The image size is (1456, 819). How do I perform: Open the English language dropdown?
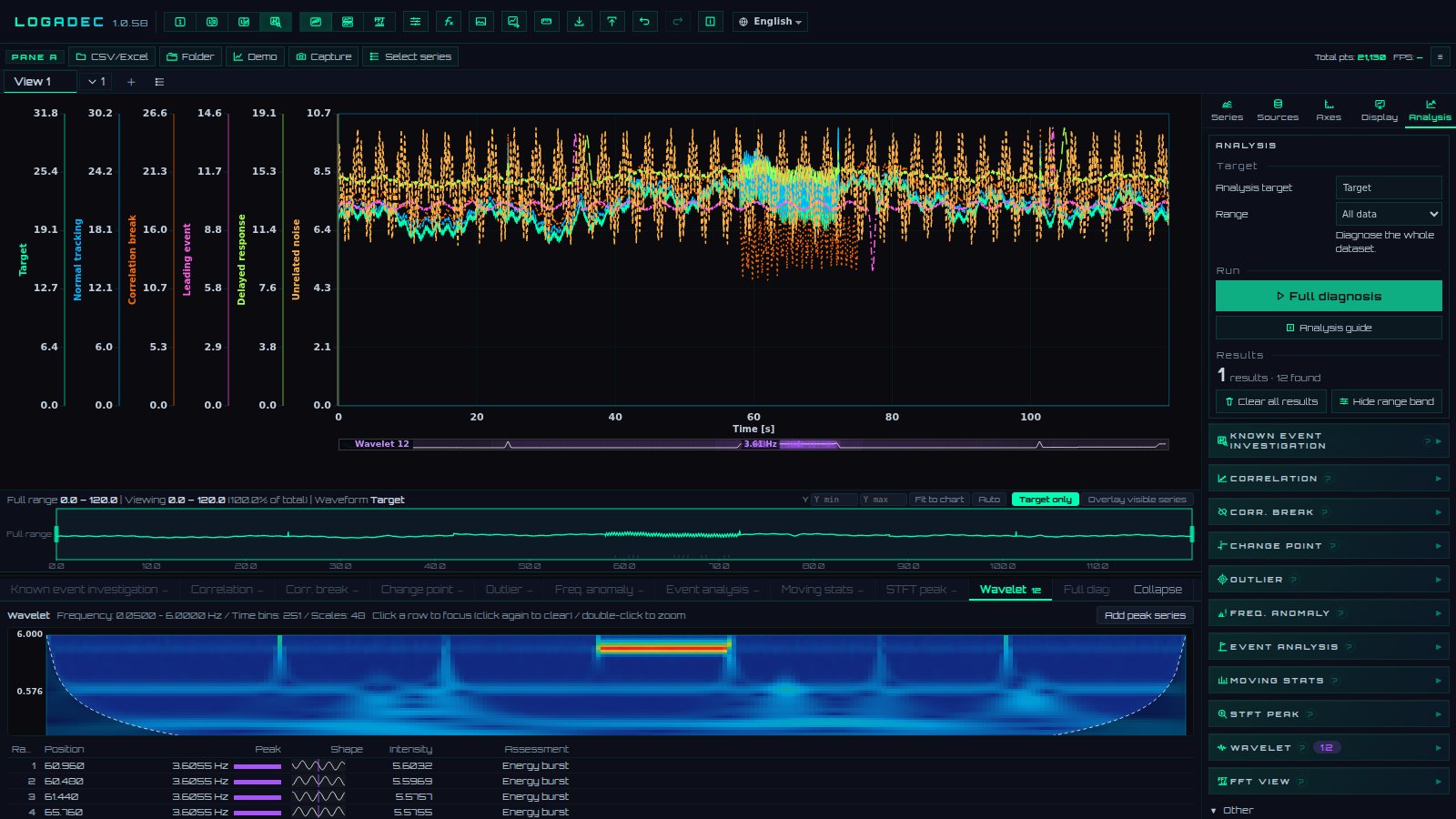770,22
